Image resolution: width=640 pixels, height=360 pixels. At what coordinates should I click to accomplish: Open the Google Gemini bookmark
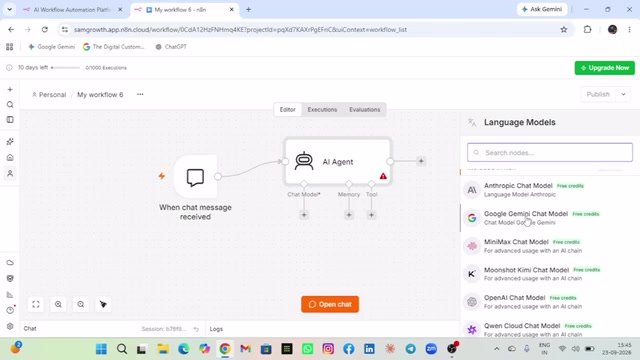(51, 47)
